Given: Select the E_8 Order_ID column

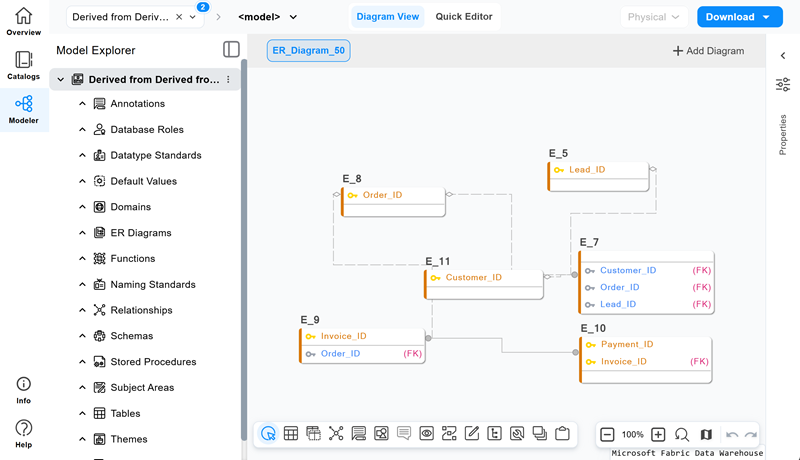Looking at the screenshot, I should pos(382,195).
